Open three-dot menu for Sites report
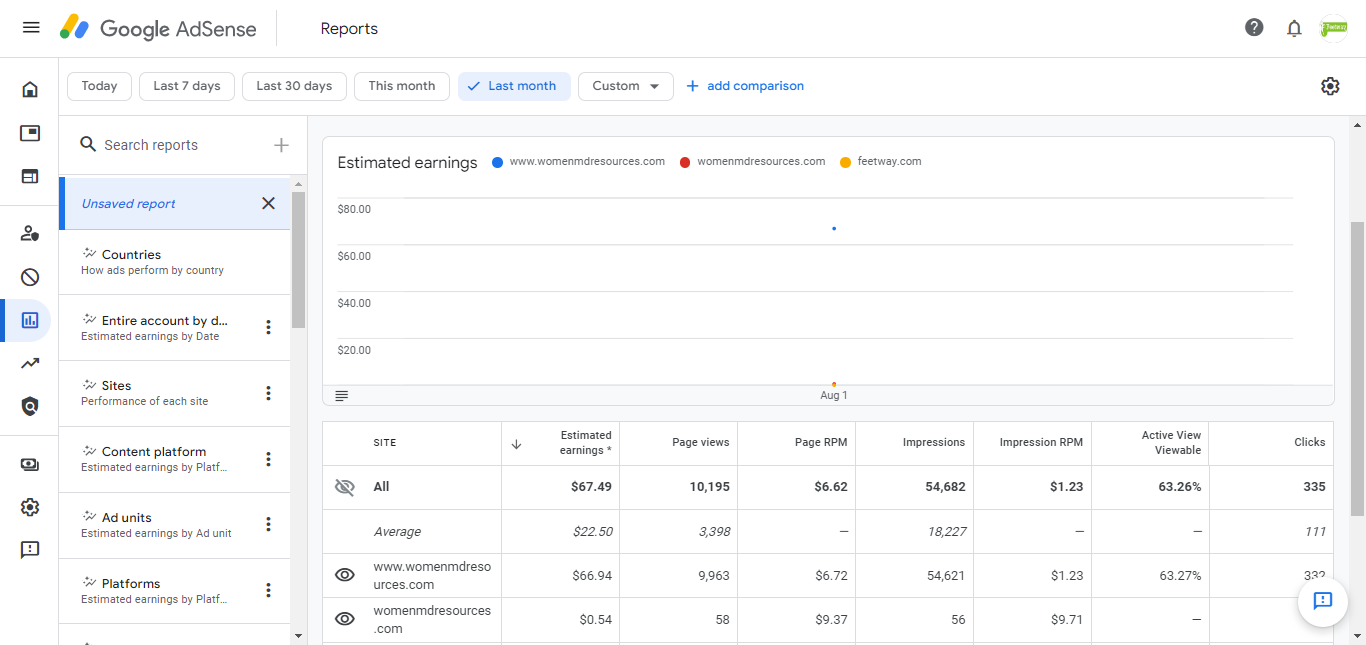The image size is (1366, 645). (268, 393)
